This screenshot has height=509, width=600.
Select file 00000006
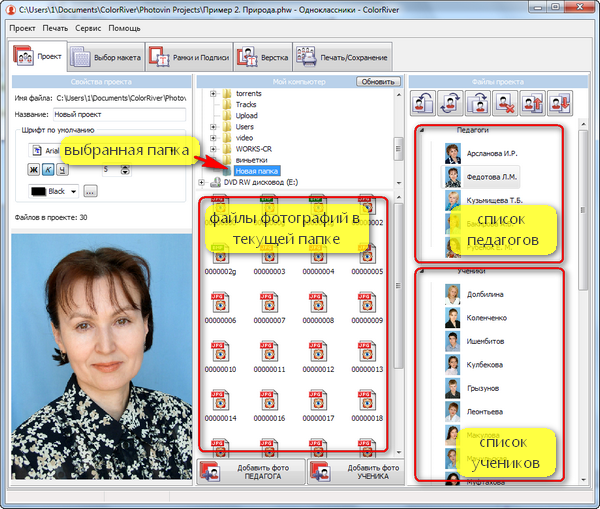220,308
